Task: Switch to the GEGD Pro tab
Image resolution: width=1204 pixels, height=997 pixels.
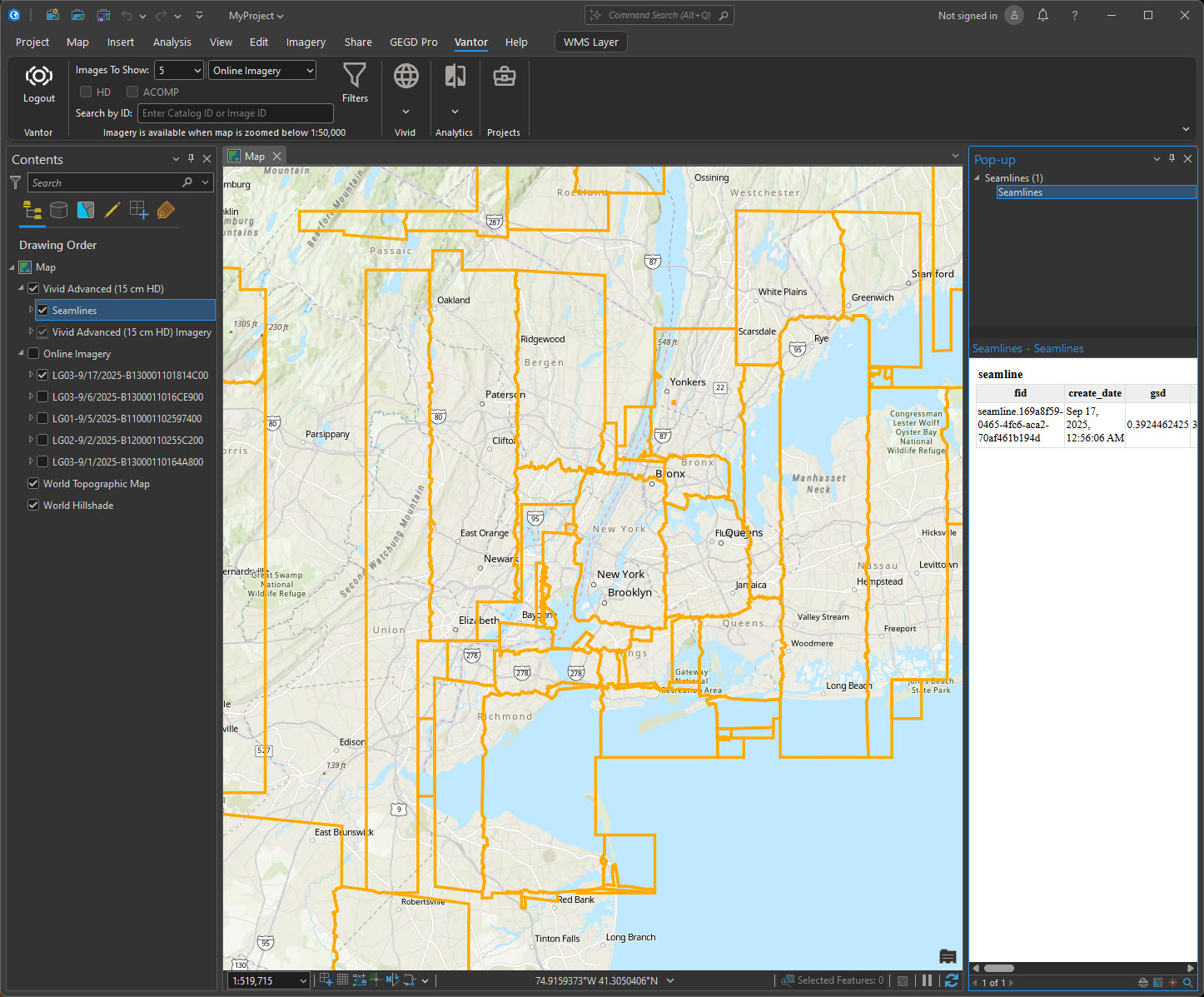Action: pos(413,42)
